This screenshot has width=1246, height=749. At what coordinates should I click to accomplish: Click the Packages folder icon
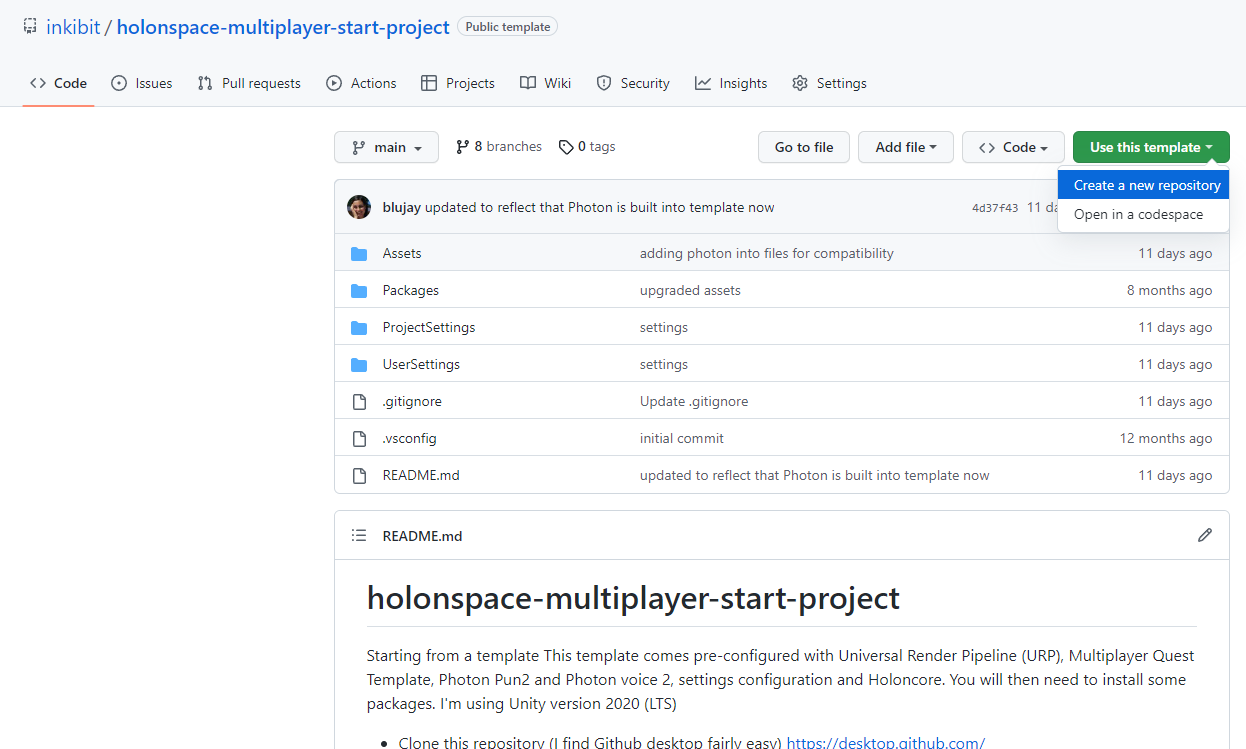pyautogui.click(x=359, y=290)
